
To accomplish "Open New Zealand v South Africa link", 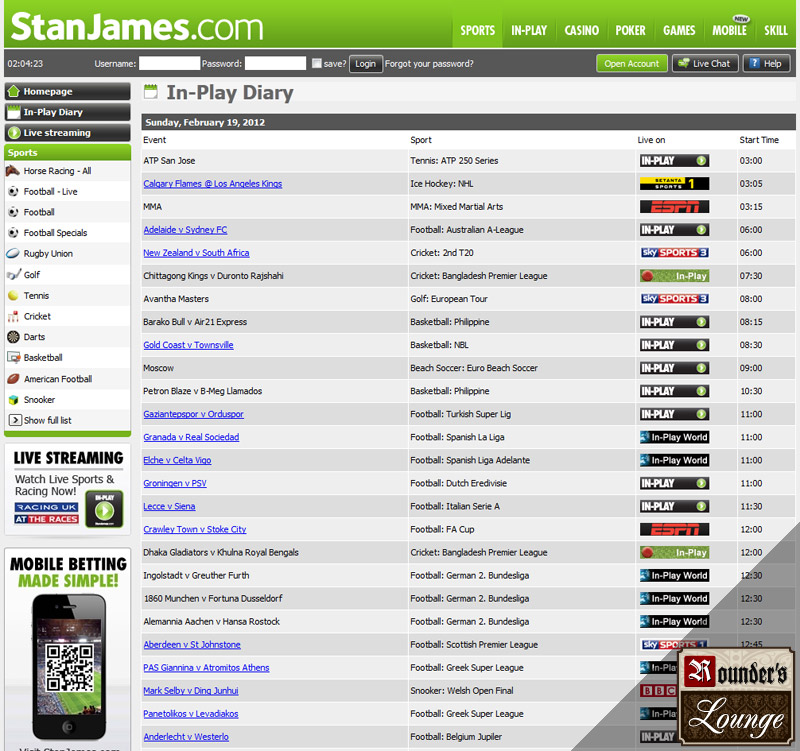I will [x=196, y=253].
